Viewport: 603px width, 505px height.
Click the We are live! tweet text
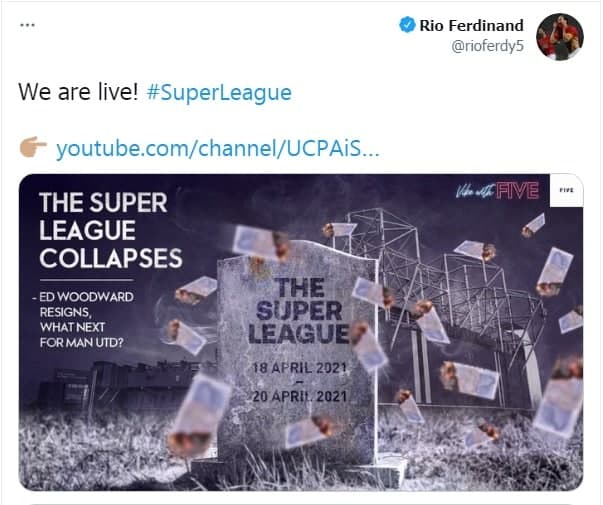(x=78, y=92)
